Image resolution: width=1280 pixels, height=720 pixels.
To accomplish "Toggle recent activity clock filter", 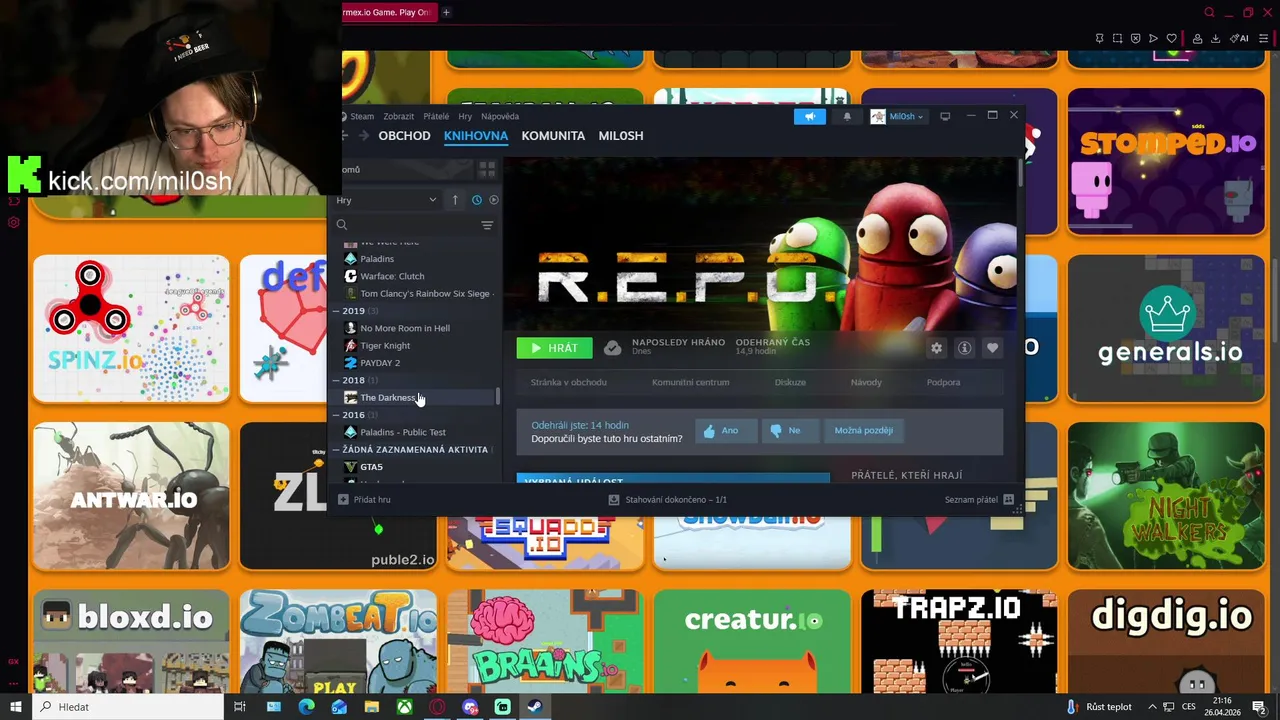I will point(476,200).
